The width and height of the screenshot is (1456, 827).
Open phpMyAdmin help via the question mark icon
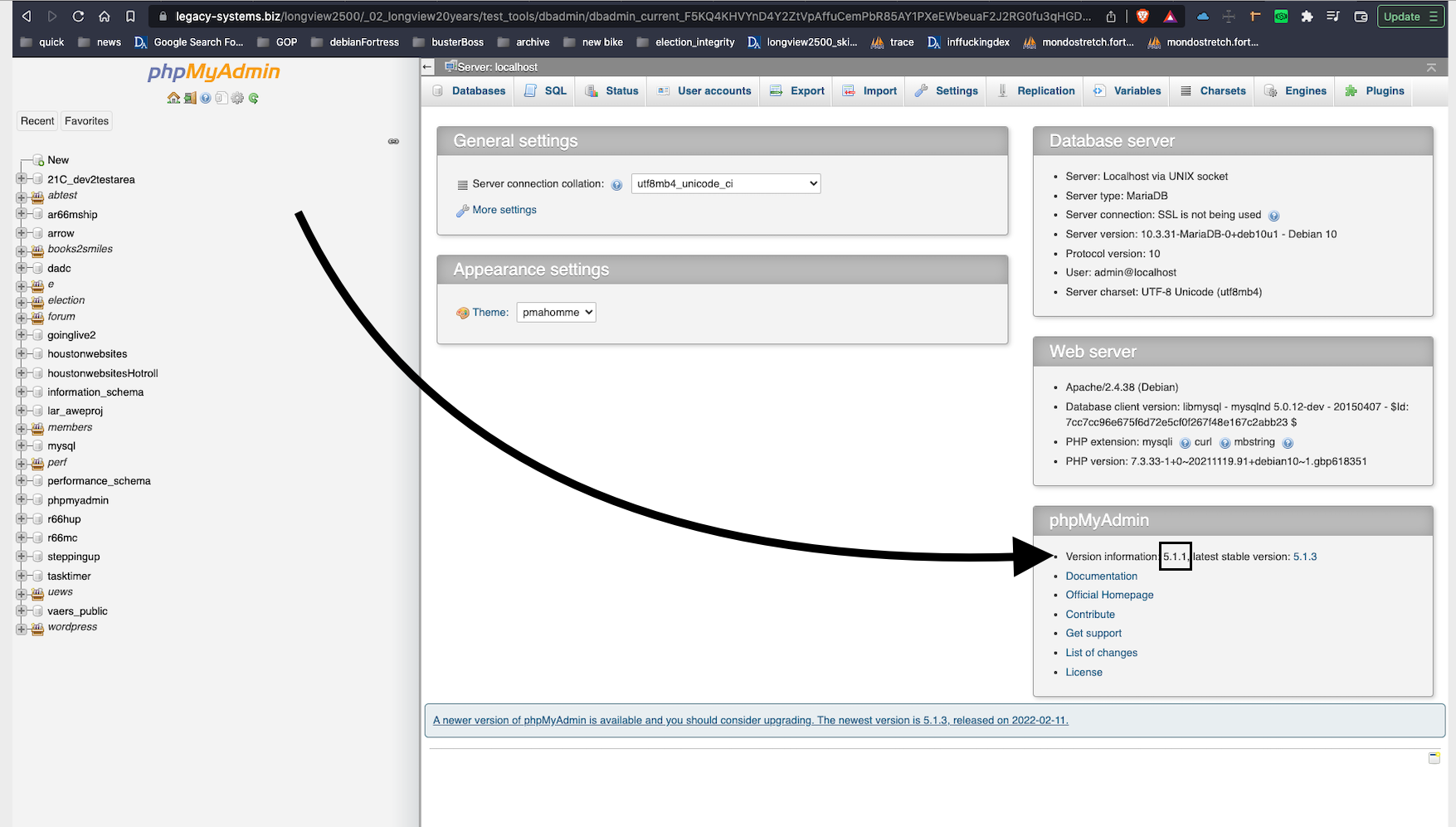(206, 97)
